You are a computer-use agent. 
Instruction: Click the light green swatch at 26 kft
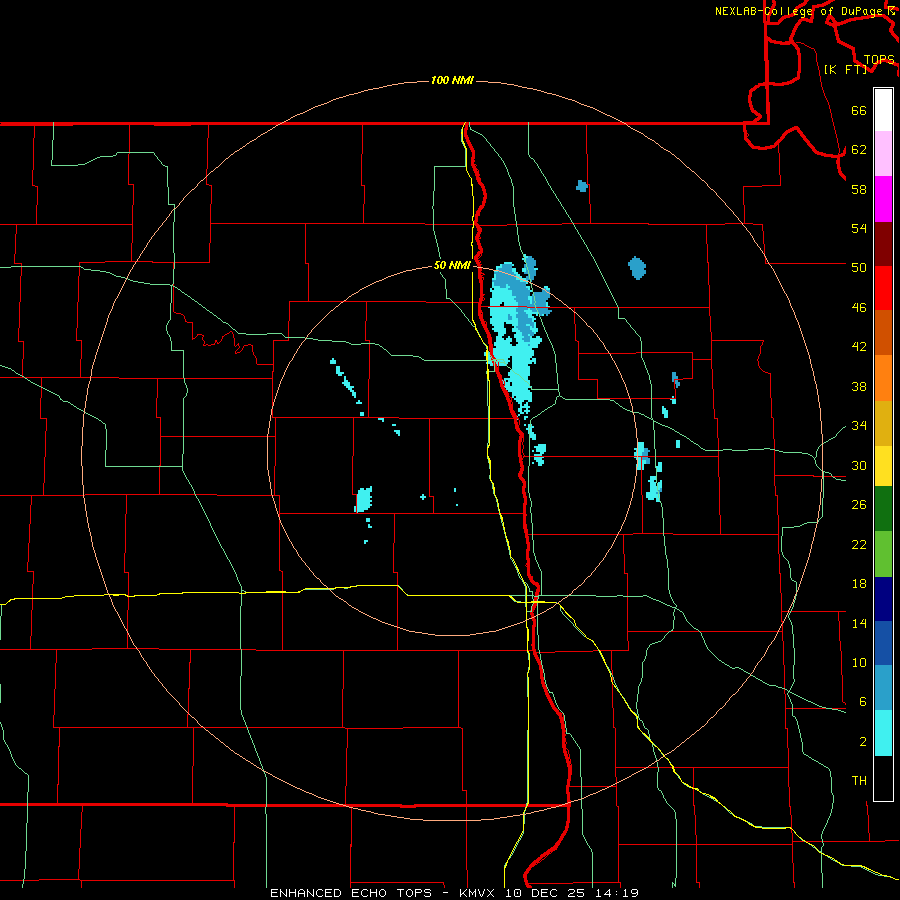pos(883,554)
